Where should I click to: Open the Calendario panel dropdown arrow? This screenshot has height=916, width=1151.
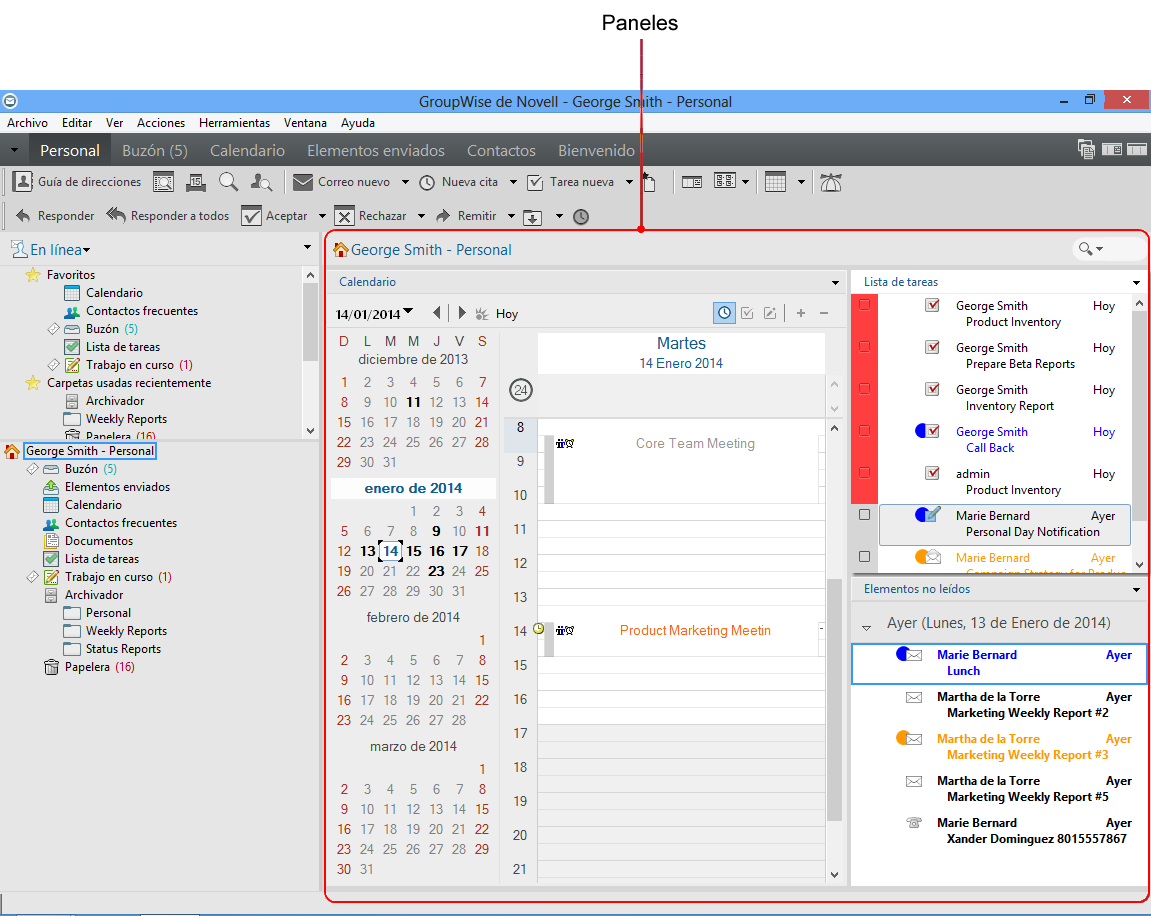835,283
